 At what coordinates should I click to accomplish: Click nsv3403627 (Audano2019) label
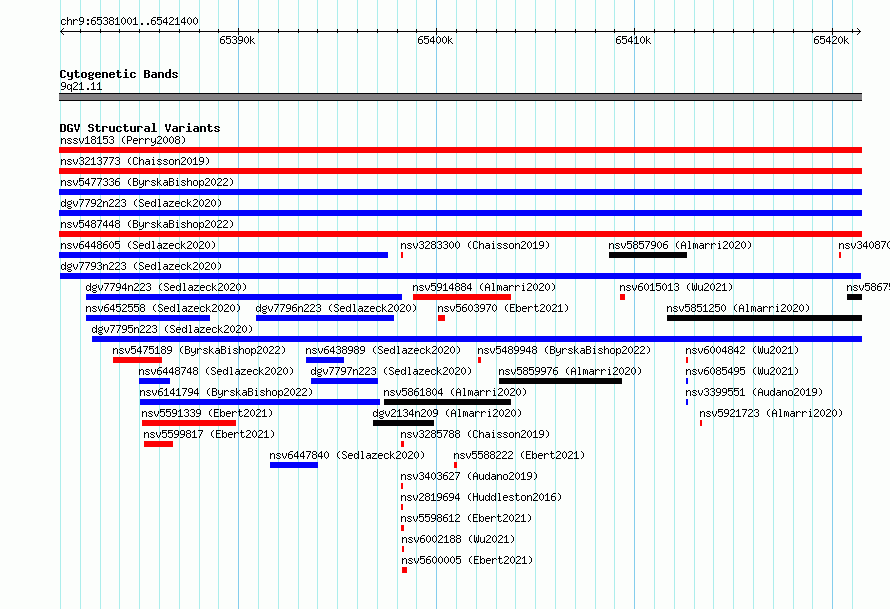(x=469, y=476)
